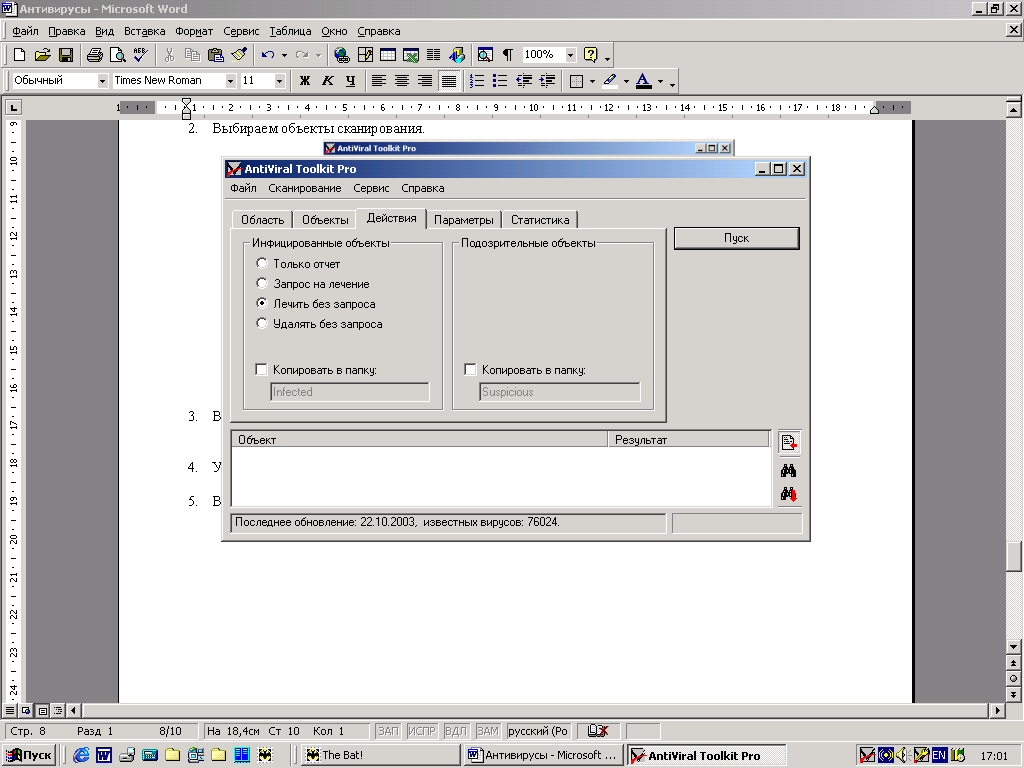
Task: Apply underline formatting (Ч)
Action: pyautogui.click(x=351, y=80)
